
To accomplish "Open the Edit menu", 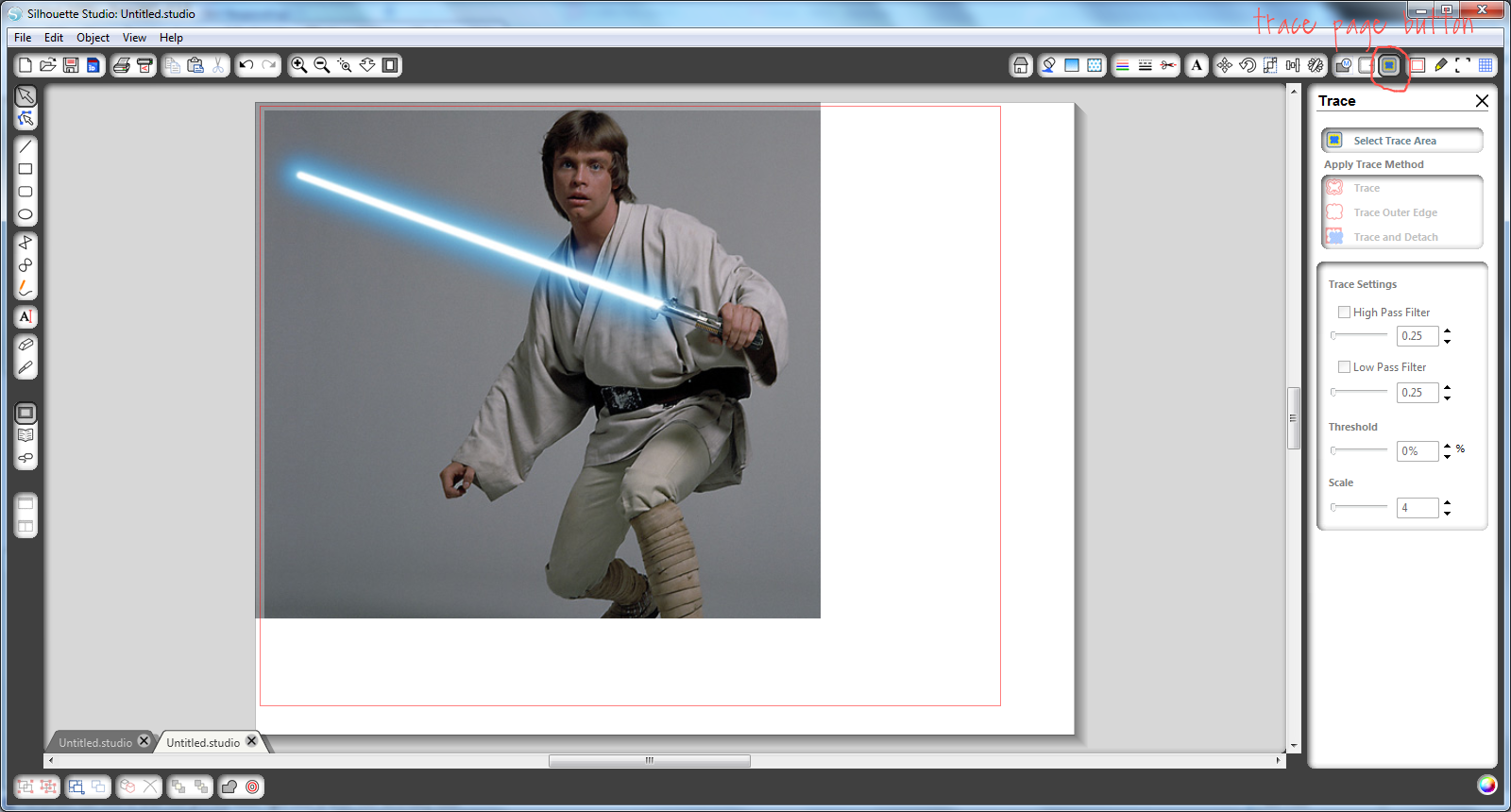I will tap(54, 38).
